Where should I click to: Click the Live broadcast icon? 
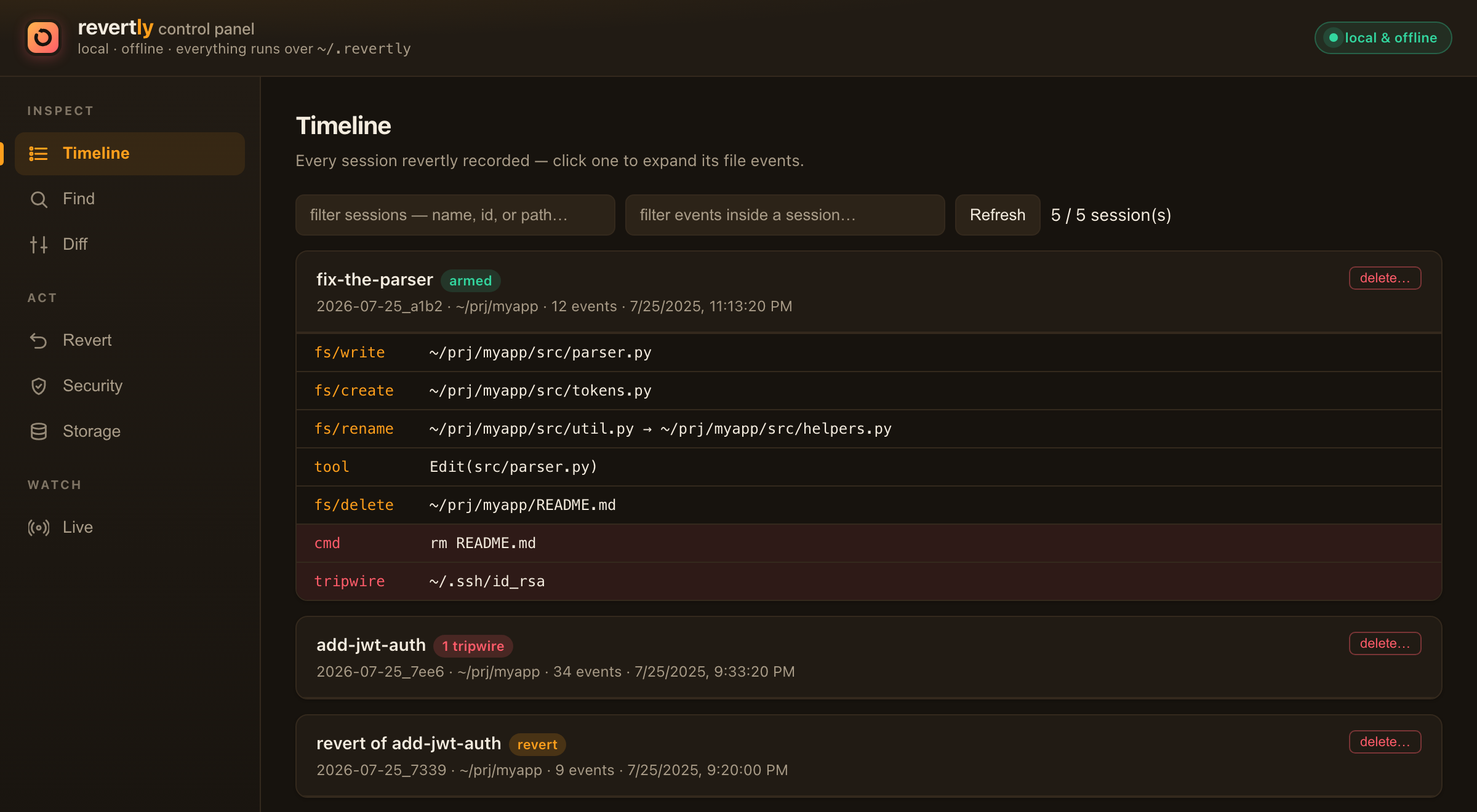click(39, 528)
